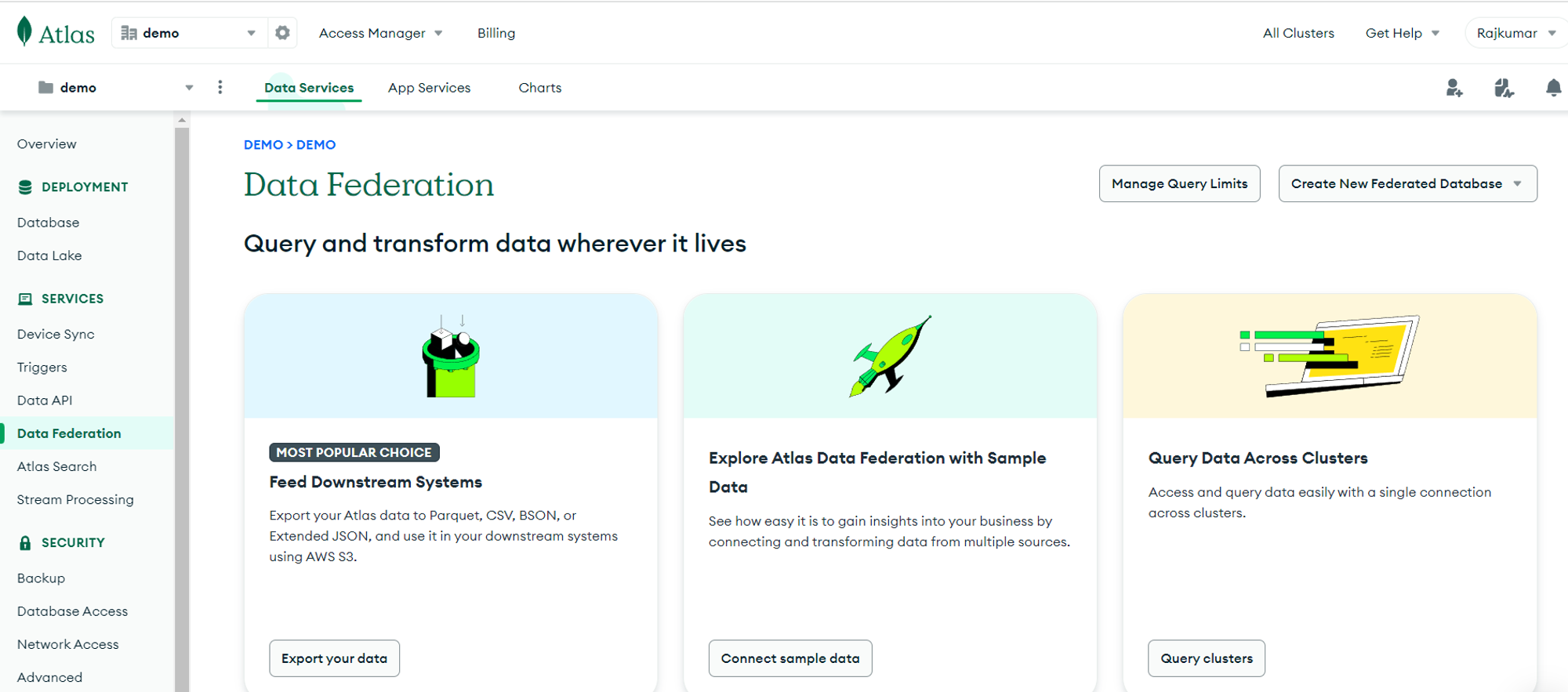Screen dimensions: 1568x692
Task: Switch to the Charts tab
Action: pyautogui.click(x=540, y=88)
